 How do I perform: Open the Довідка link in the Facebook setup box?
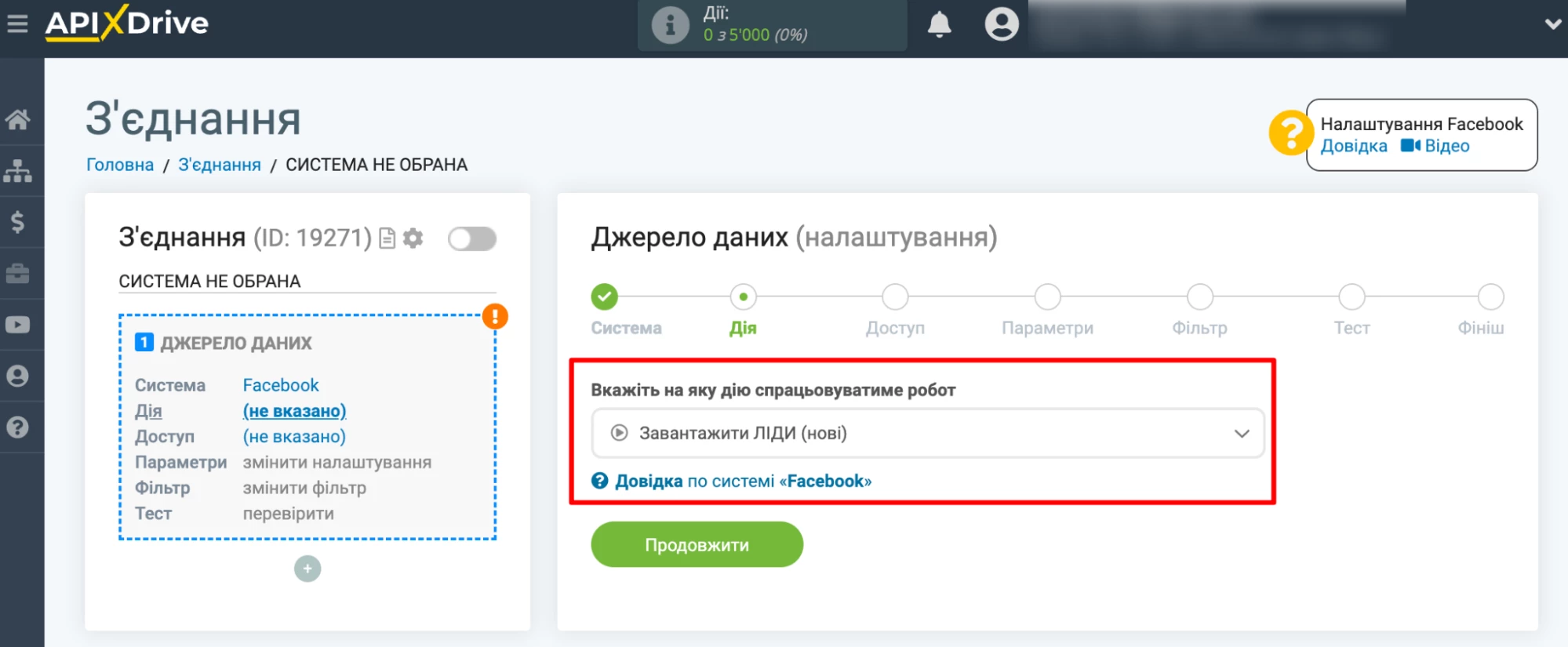[1354, 146]
